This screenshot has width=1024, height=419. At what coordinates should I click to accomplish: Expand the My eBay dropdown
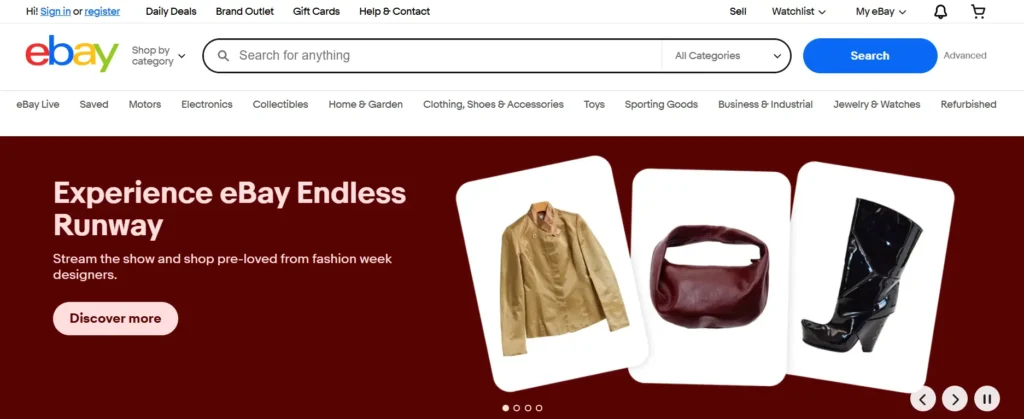click(881, 11)
